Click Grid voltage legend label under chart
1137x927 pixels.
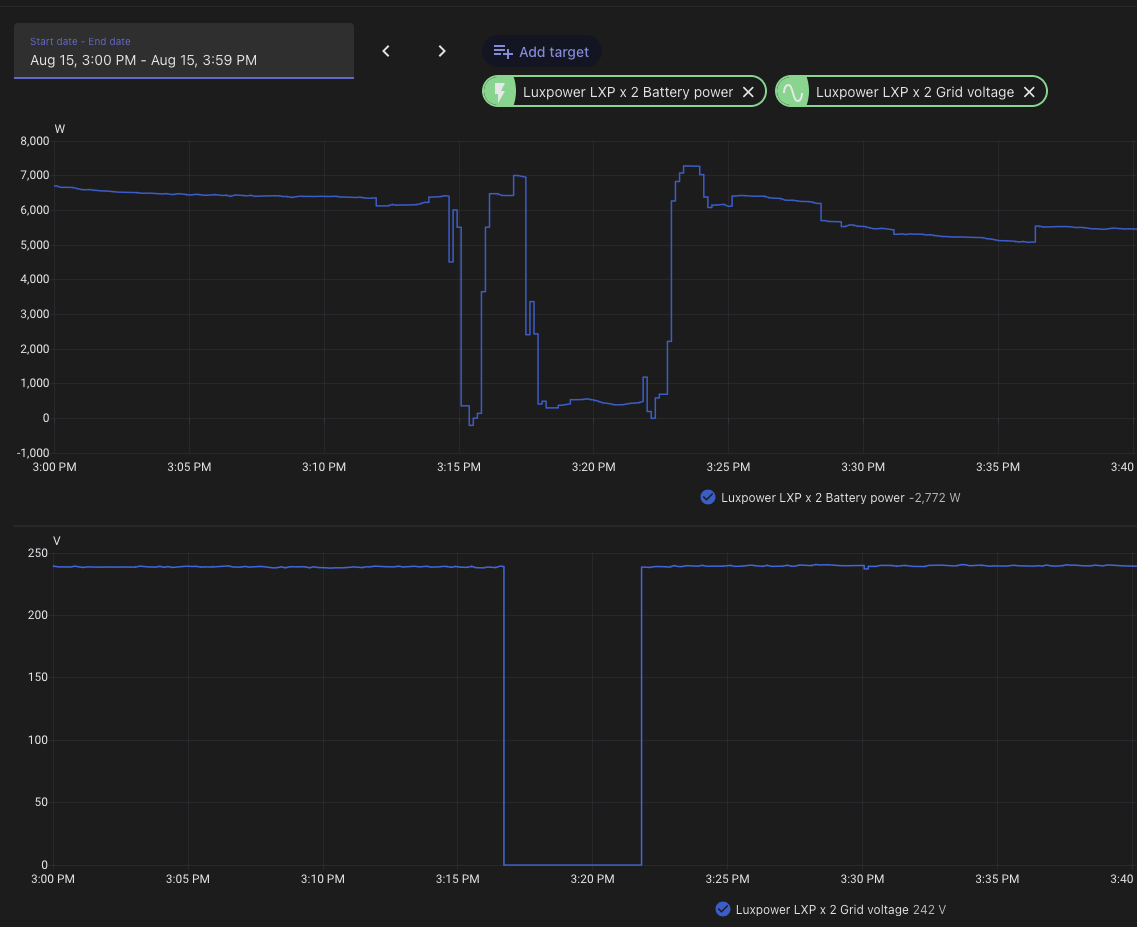point(822,910)
